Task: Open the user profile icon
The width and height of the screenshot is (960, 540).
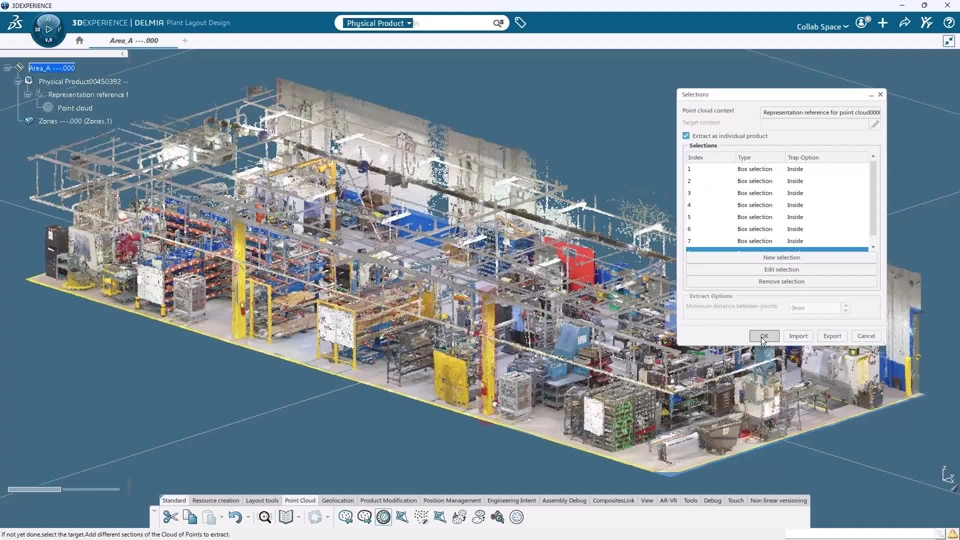Action: 862,23
